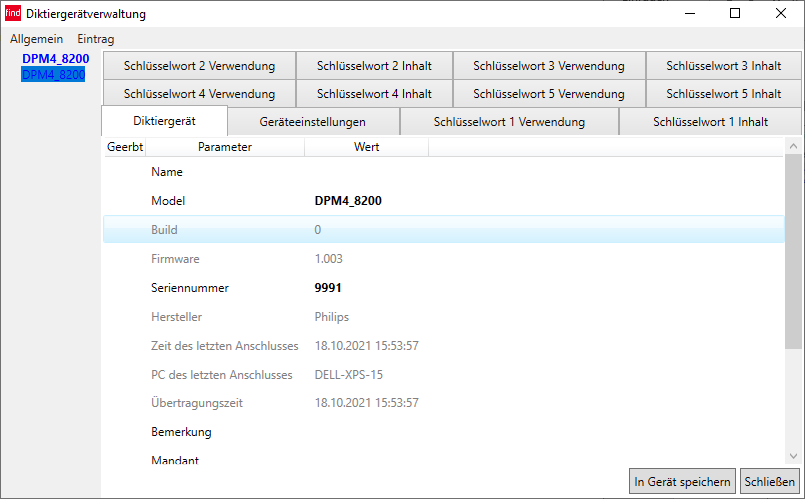
Task: Select highlighted DPM4_8200 child entry
Action: pyautogui.click(x=53, y=75)
